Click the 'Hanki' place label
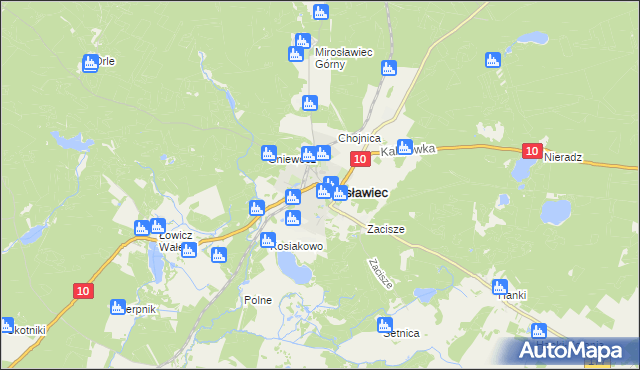The image size is (640, 370). point(513,295)
